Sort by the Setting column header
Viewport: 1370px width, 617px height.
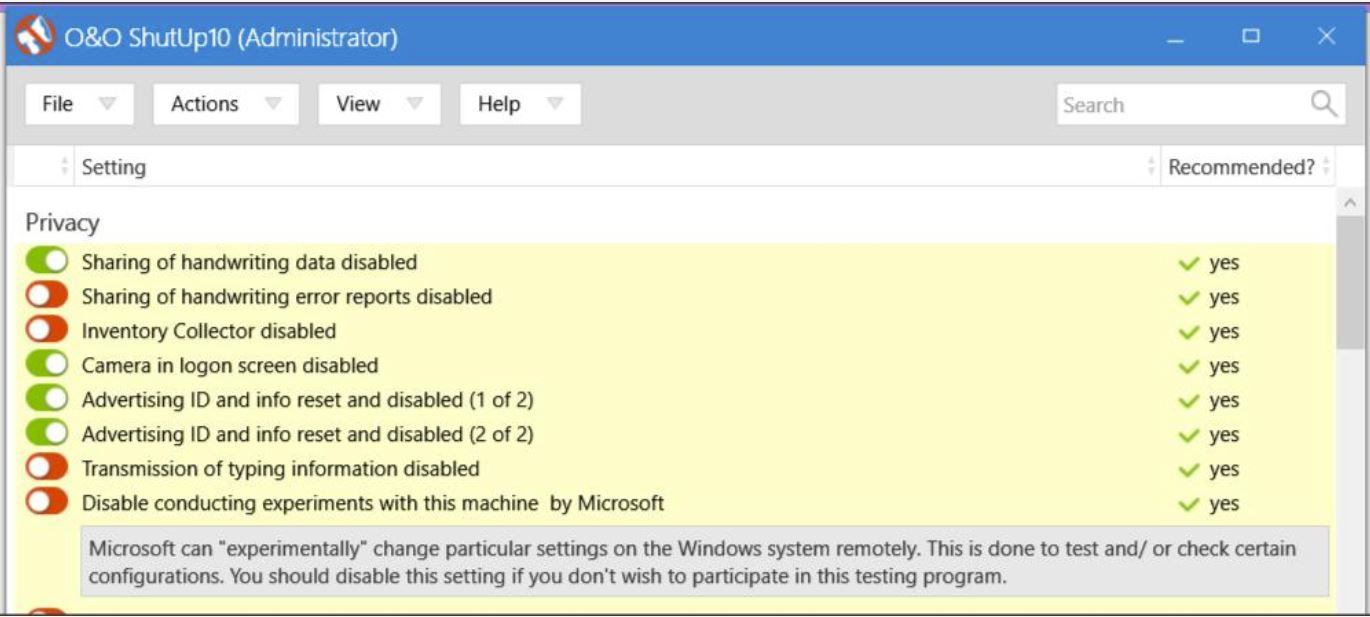coord(114,167)
